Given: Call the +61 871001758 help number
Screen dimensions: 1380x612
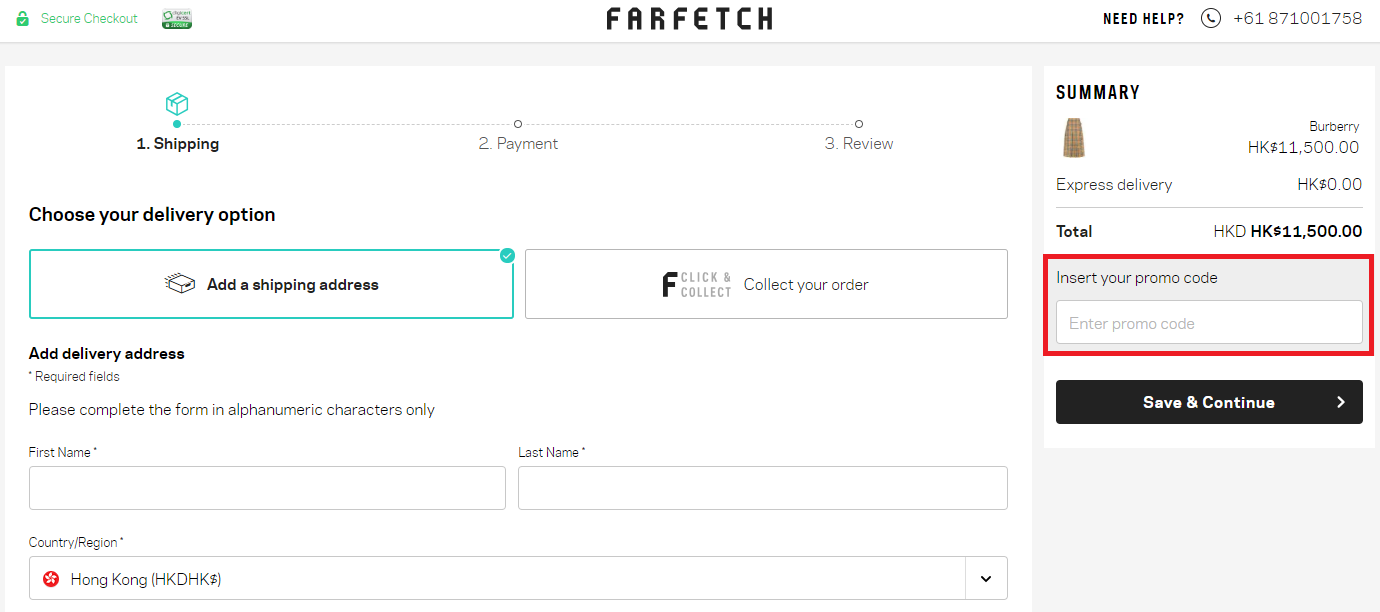Looking at the screenshot, I should point(1297,17).
